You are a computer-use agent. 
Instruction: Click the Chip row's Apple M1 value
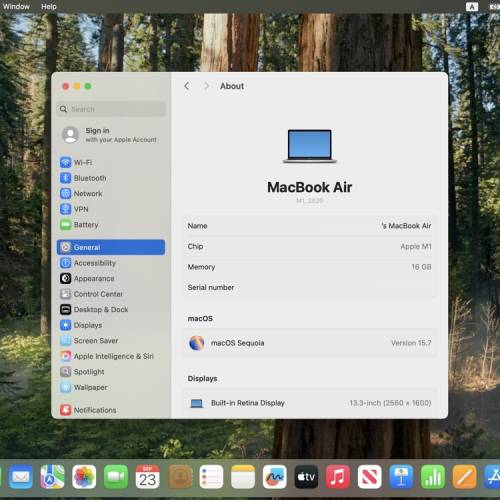click(x=416, y=246)
